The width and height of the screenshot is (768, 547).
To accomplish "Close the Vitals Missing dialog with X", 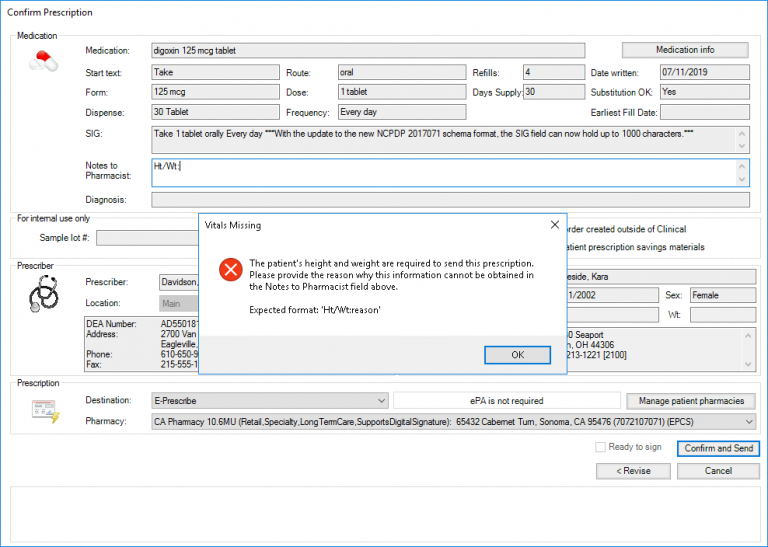I will pos(553,226).
